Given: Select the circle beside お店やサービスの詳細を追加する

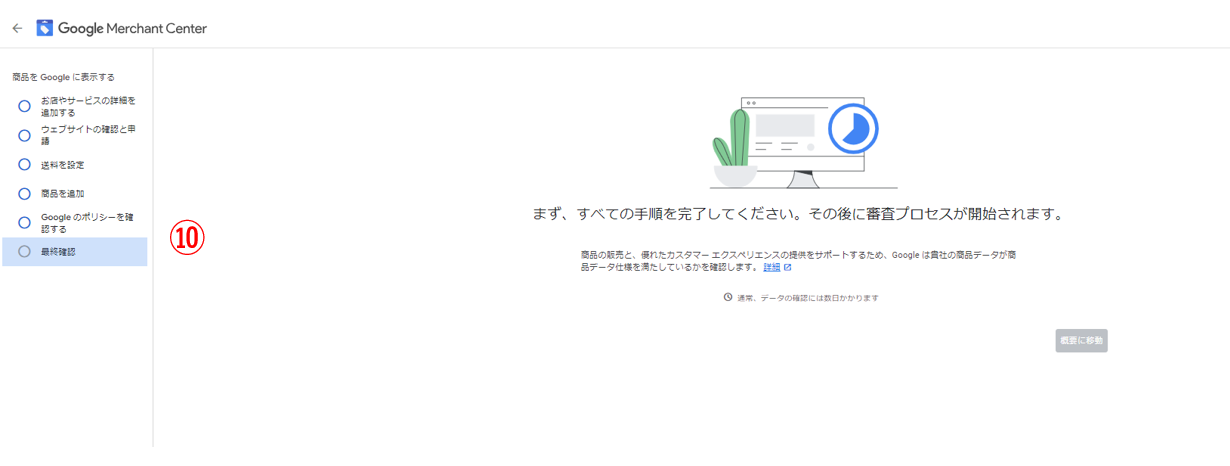Looking at the screenshot, I should coord(25,106).
